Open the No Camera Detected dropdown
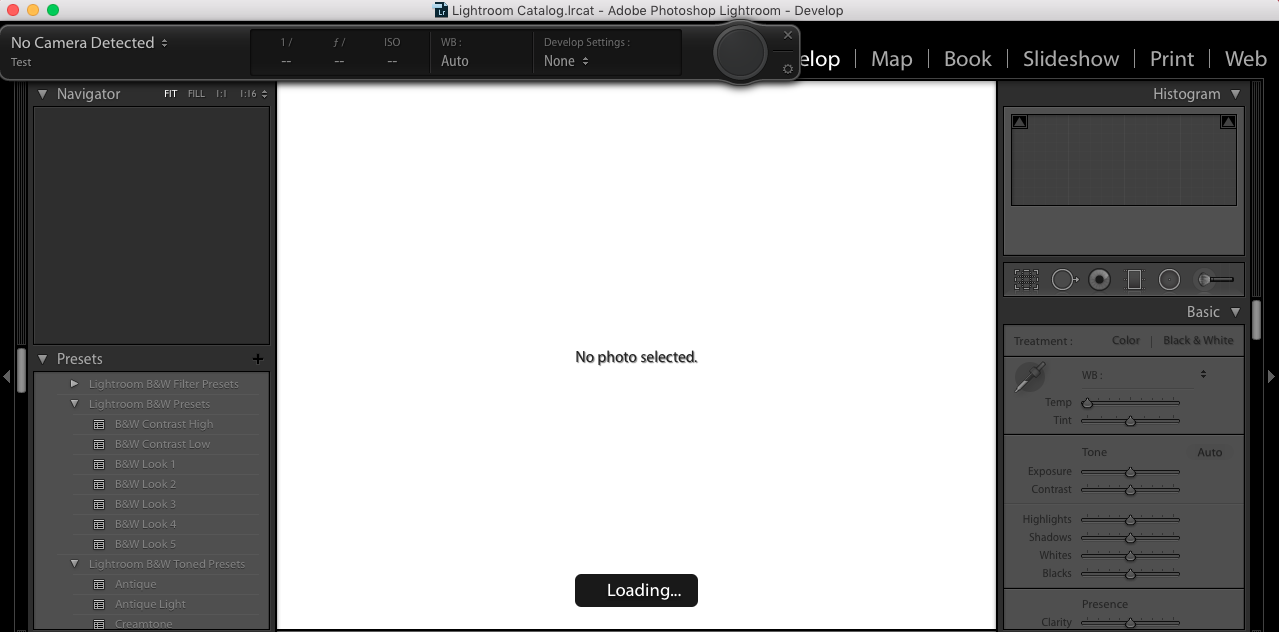Image resolution: width=1279 pixels, height=632 pixels. coord(89,43)
